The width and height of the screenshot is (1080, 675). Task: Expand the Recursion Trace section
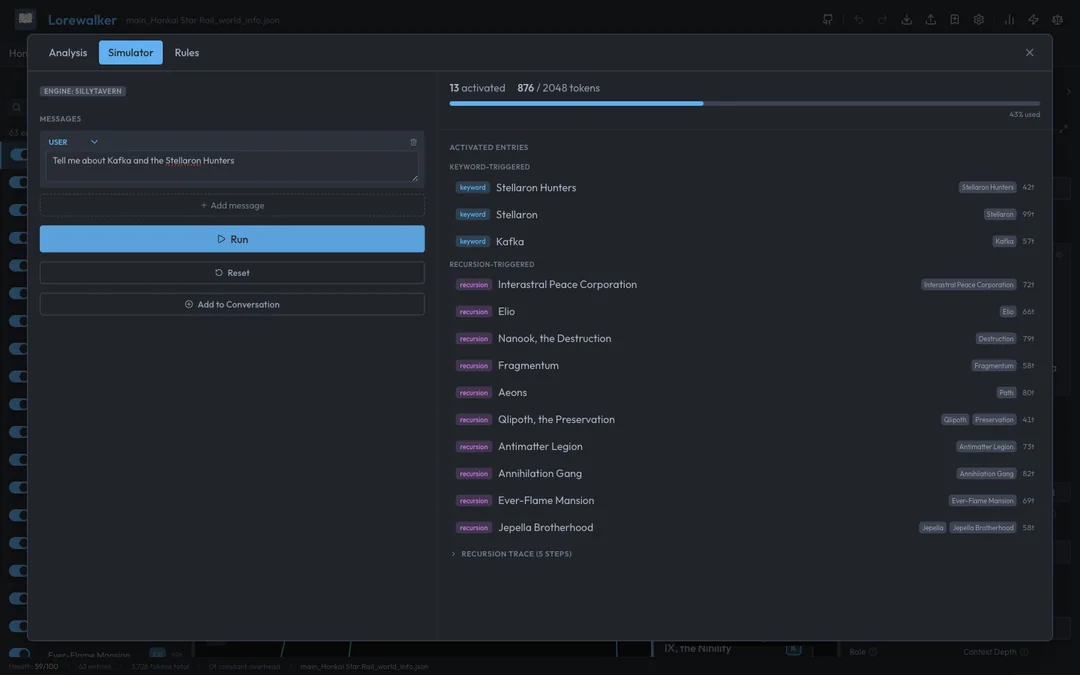(x=511, y=554)
